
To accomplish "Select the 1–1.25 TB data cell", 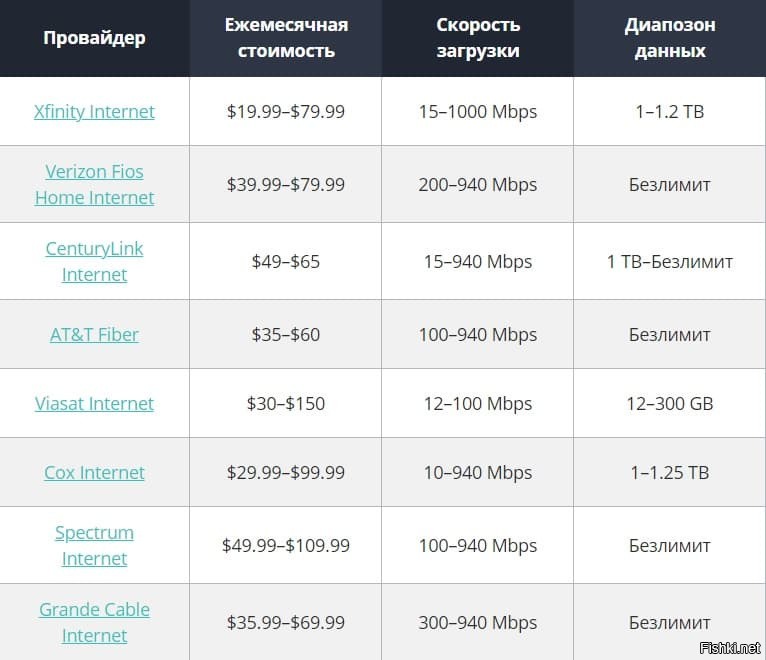I will click(670, 472).
